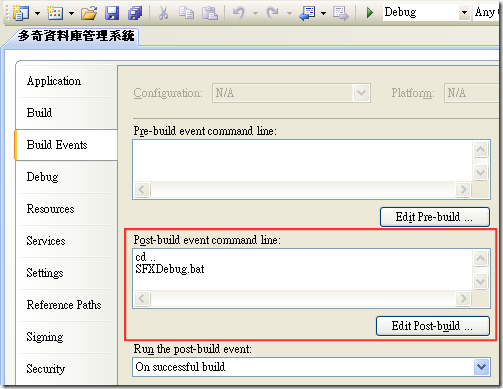Click the Navigate Backward icon

pos(307,13)
